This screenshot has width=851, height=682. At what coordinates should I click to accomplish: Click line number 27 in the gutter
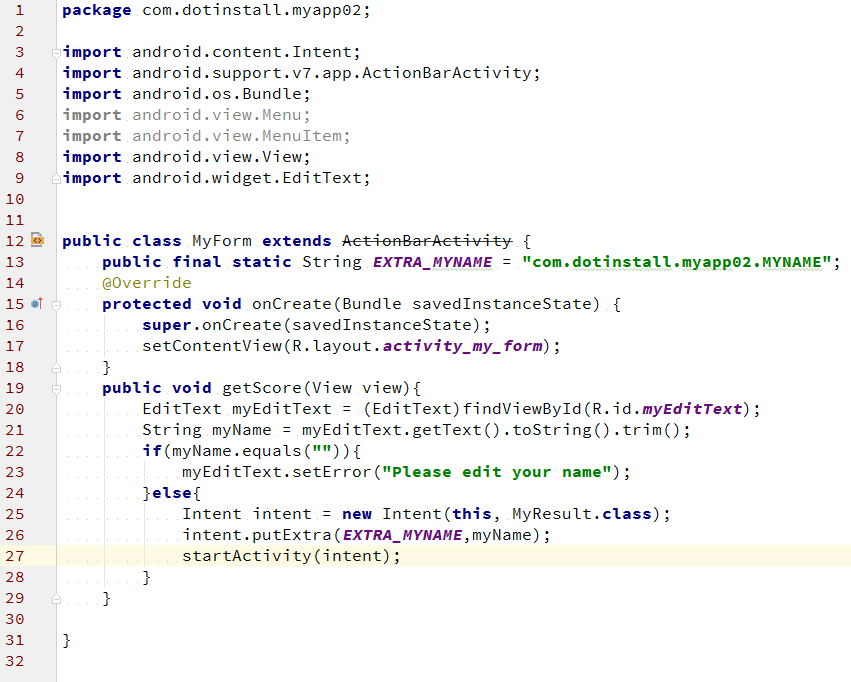pos(15,556)
